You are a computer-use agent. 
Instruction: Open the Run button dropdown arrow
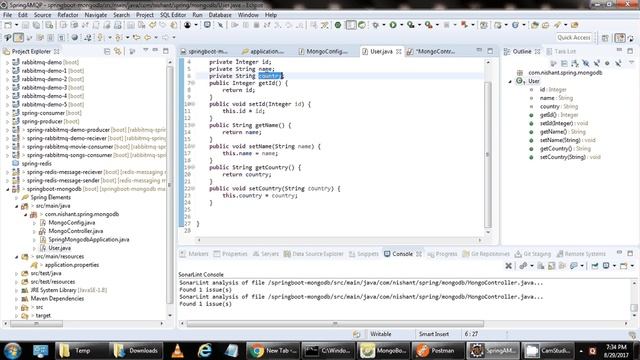point(401,25)
